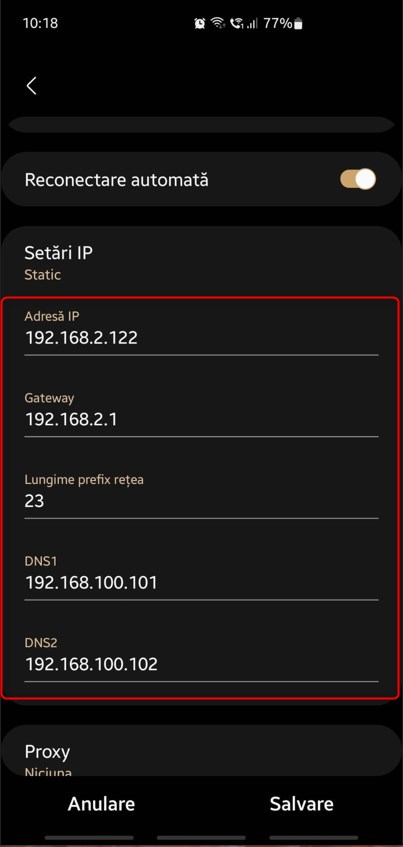The width and height of the screenshot is (403, 847).
Task: Tap the back arrow icon
Action: [x=31, y=85]
